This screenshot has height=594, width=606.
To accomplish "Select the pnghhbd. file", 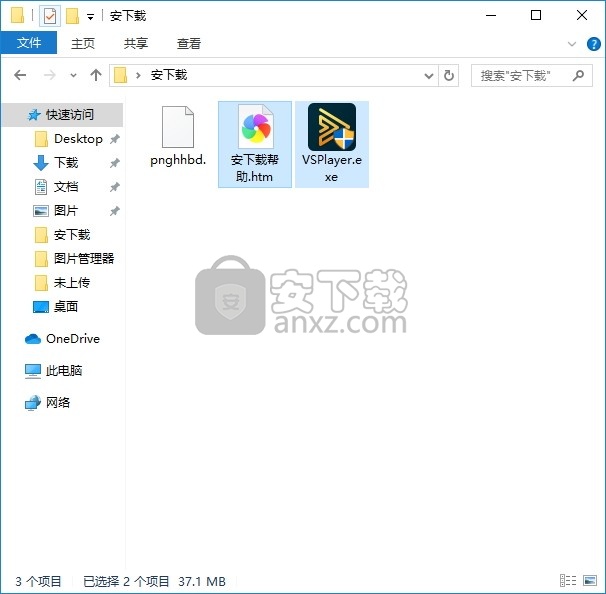I will click(x=178, y=136).
